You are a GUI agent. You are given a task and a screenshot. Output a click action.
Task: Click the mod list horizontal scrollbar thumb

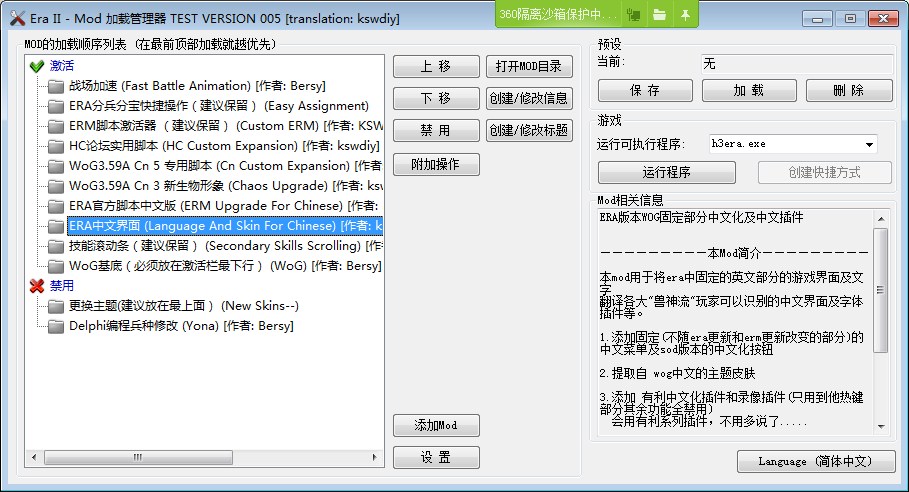point(138,457)
